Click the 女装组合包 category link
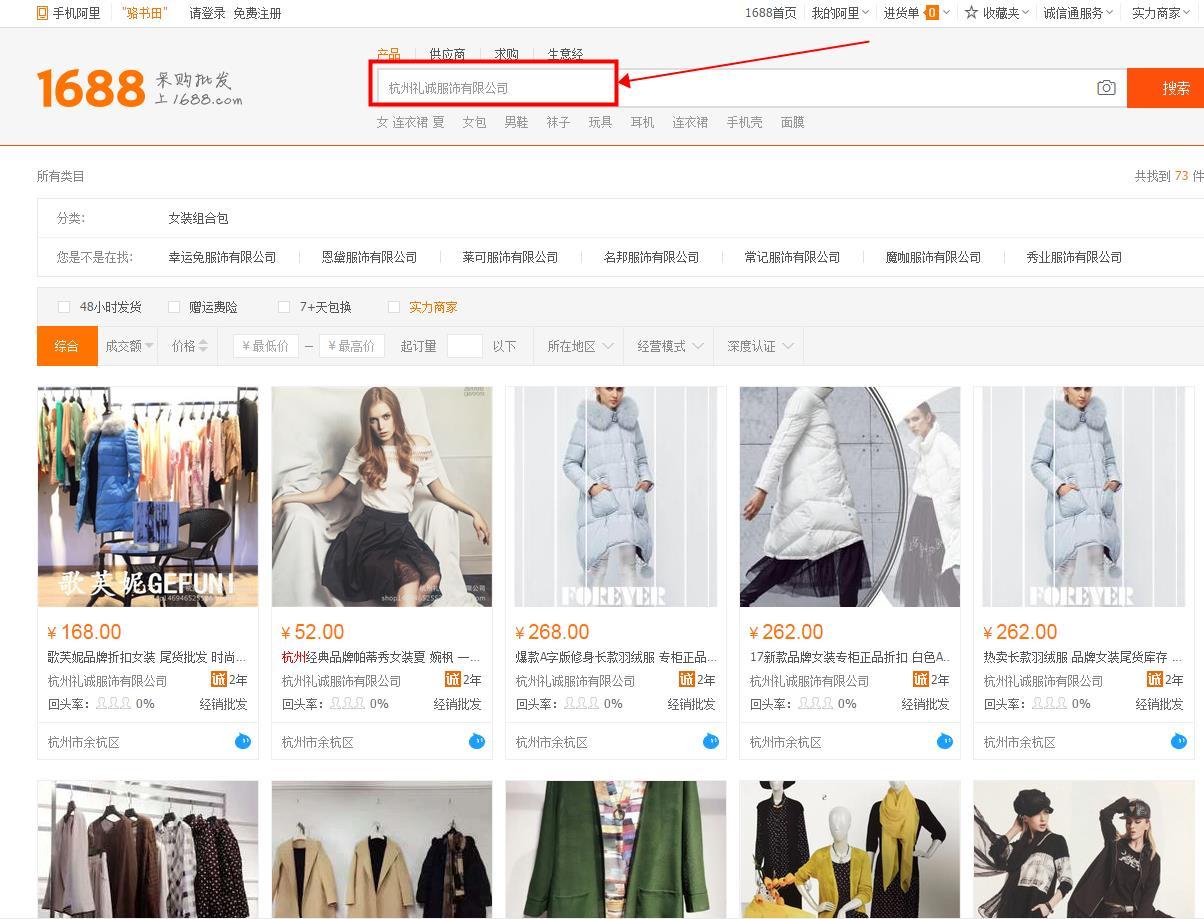The height and width of the screenshot is (919, 1204). coord(198,218)
